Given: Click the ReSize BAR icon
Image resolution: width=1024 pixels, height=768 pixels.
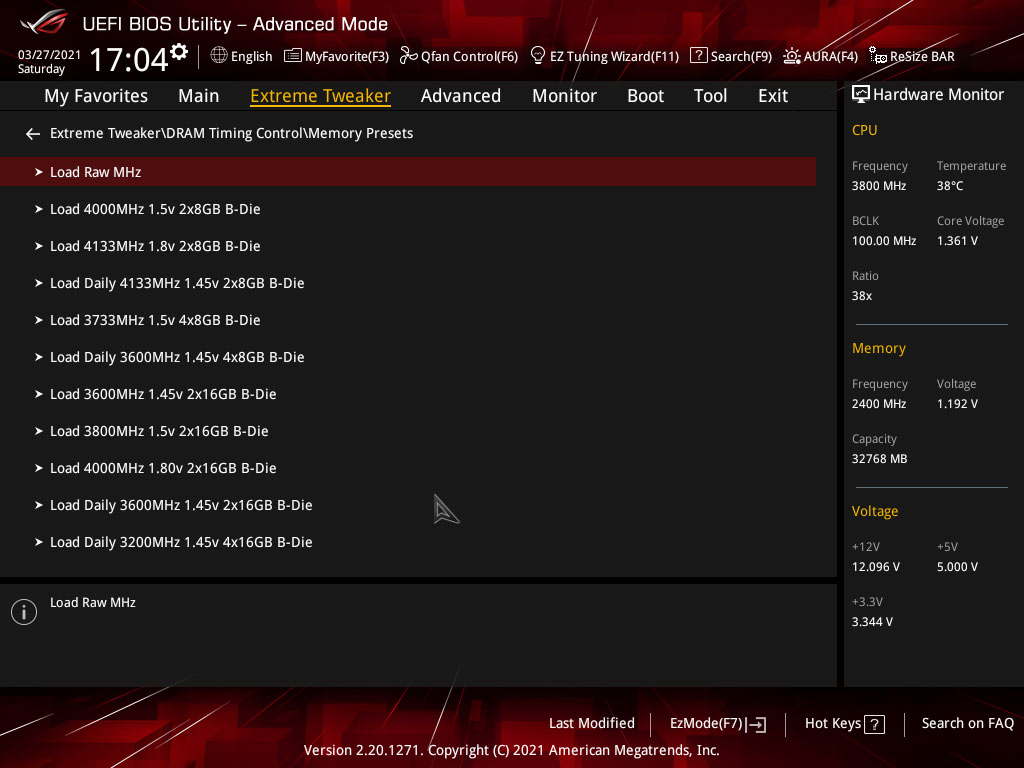Looking at the screenshot, I should 878,56.
